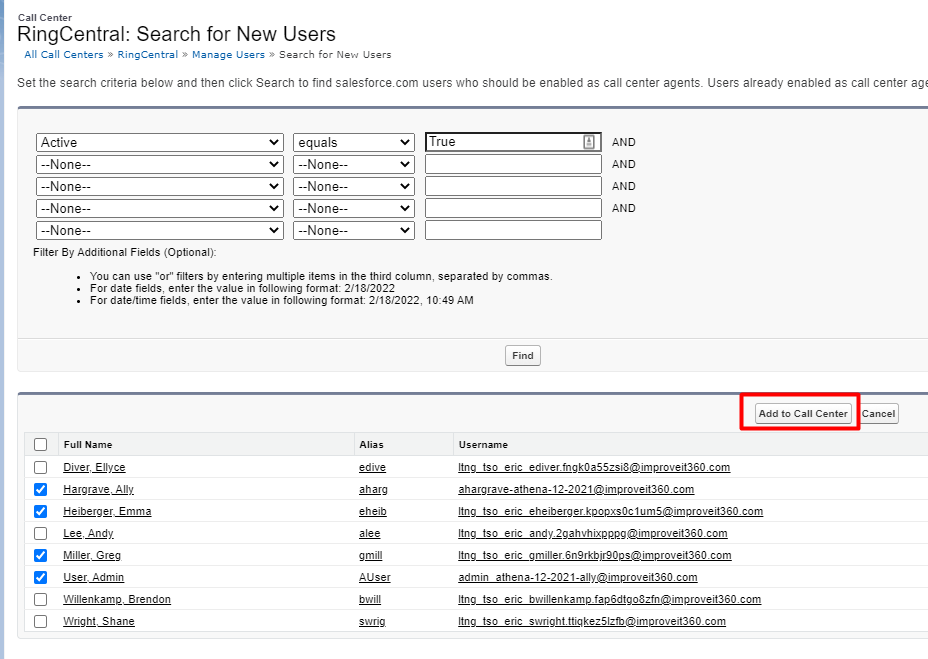Click Brendon Willenkamp's bwillenkamp username link
This screenshot has height=659, width=928.
[x=610, y=599]
